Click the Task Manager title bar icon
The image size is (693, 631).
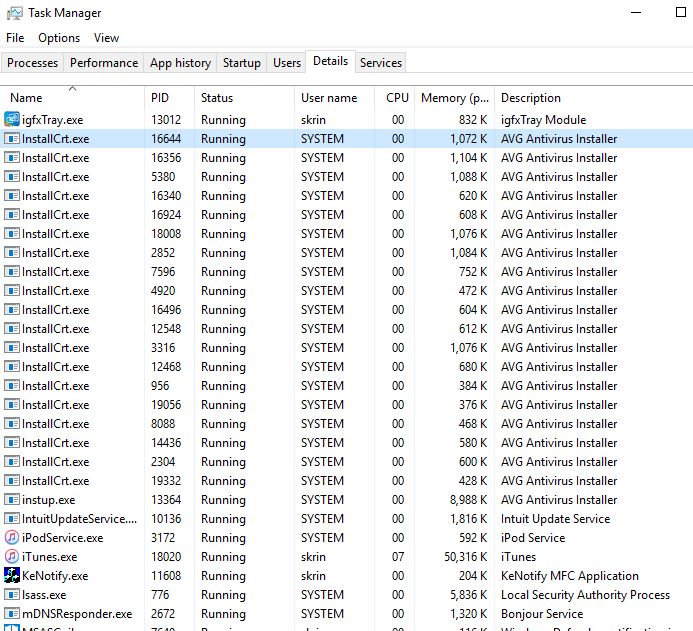[x=15, y=13]
